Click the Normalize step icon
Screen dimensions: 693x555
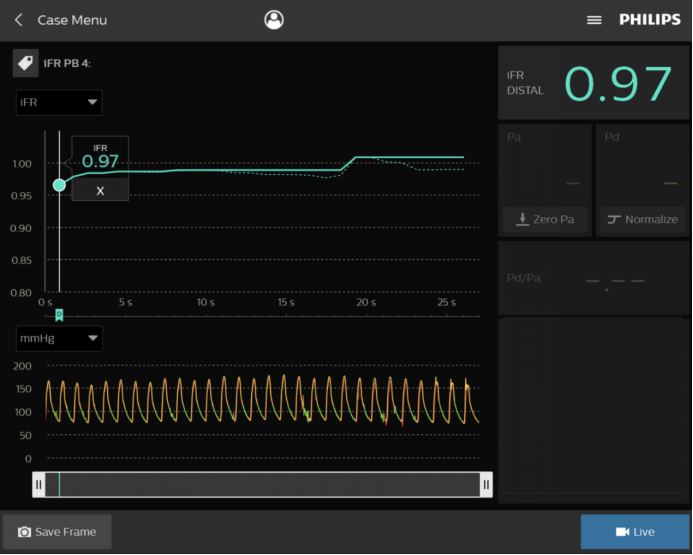click(614, 219)
